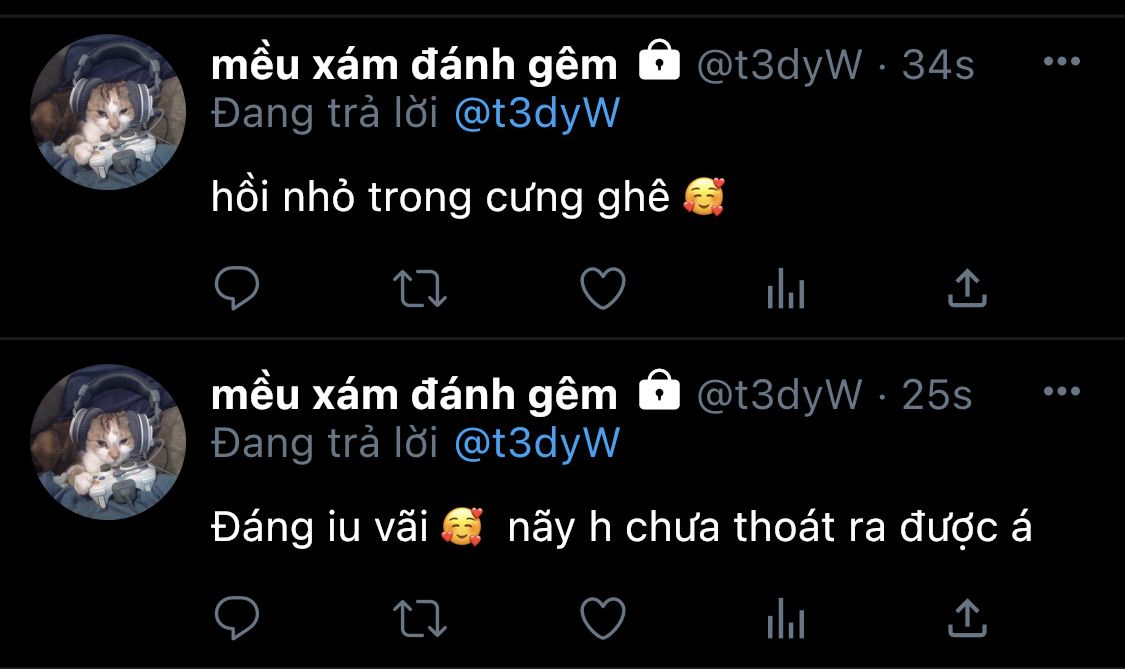Open 'mều xám đánh gêm' name on first tweet

(414, 65)
